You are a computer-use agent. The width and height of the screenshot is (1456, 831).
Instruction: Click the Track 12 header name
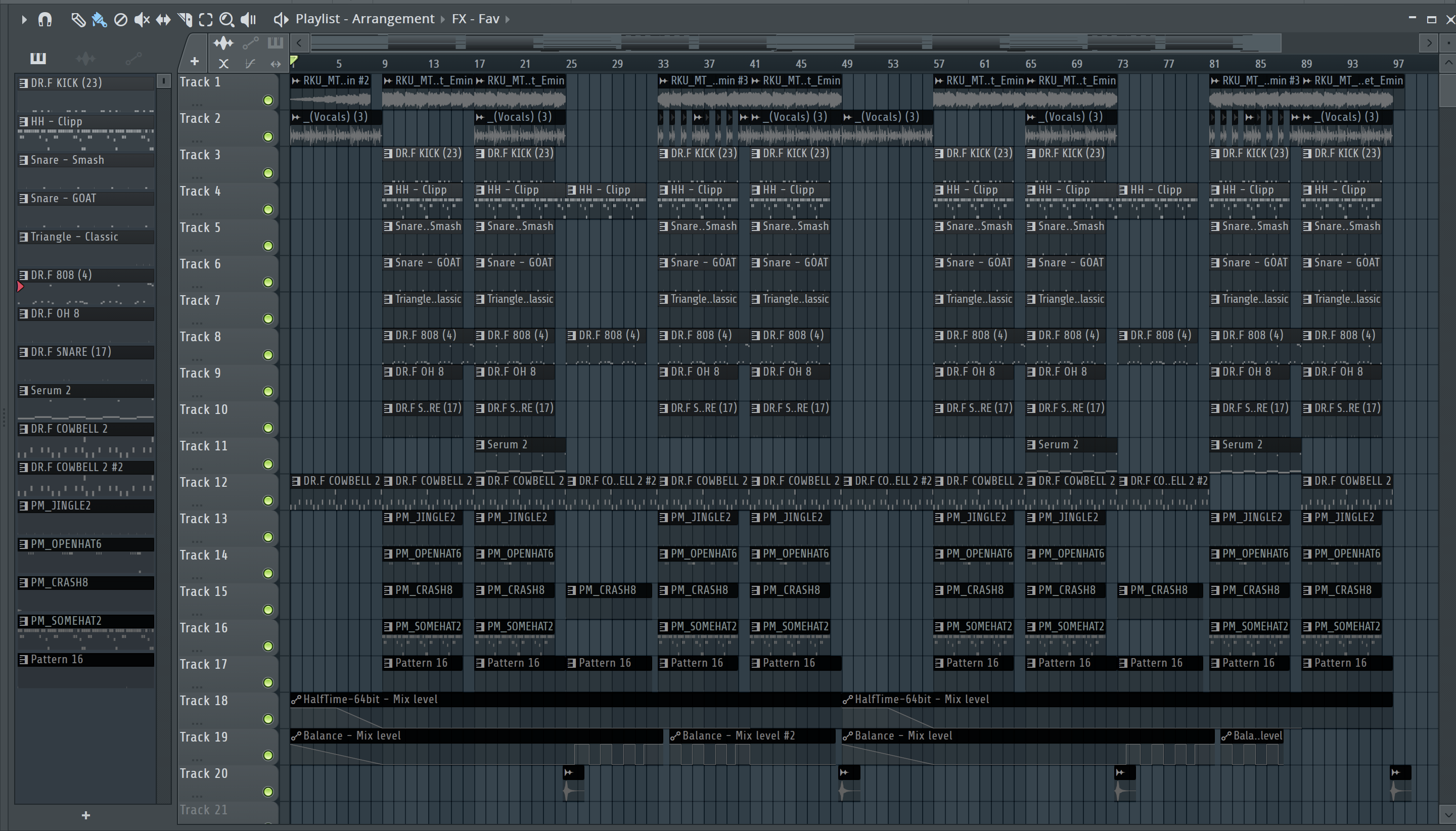(203, 482)
